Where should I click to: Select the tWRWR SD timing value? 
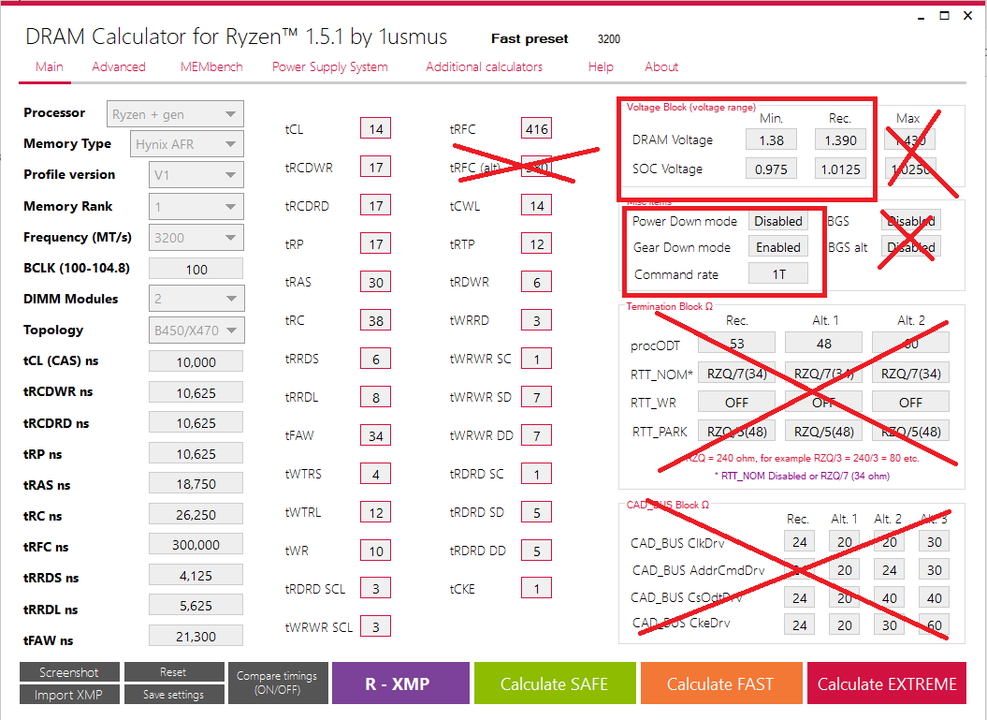tap(537, 397)
